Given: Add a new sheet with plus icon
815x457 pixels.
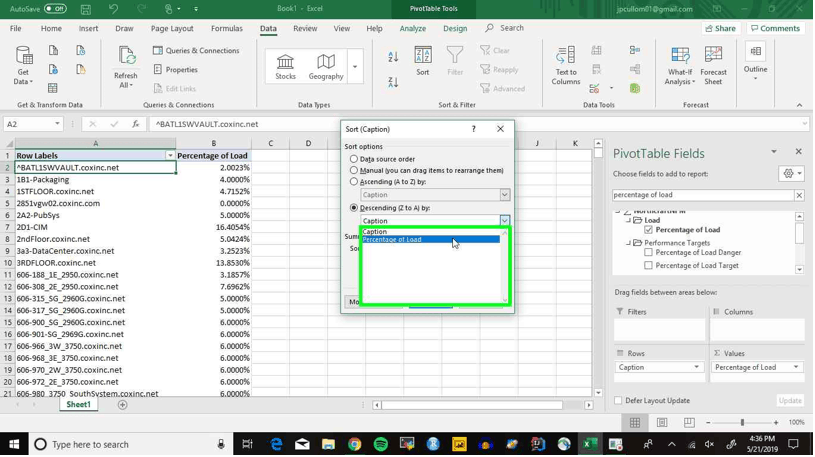Looking at the screenshot, I should 122,405.
